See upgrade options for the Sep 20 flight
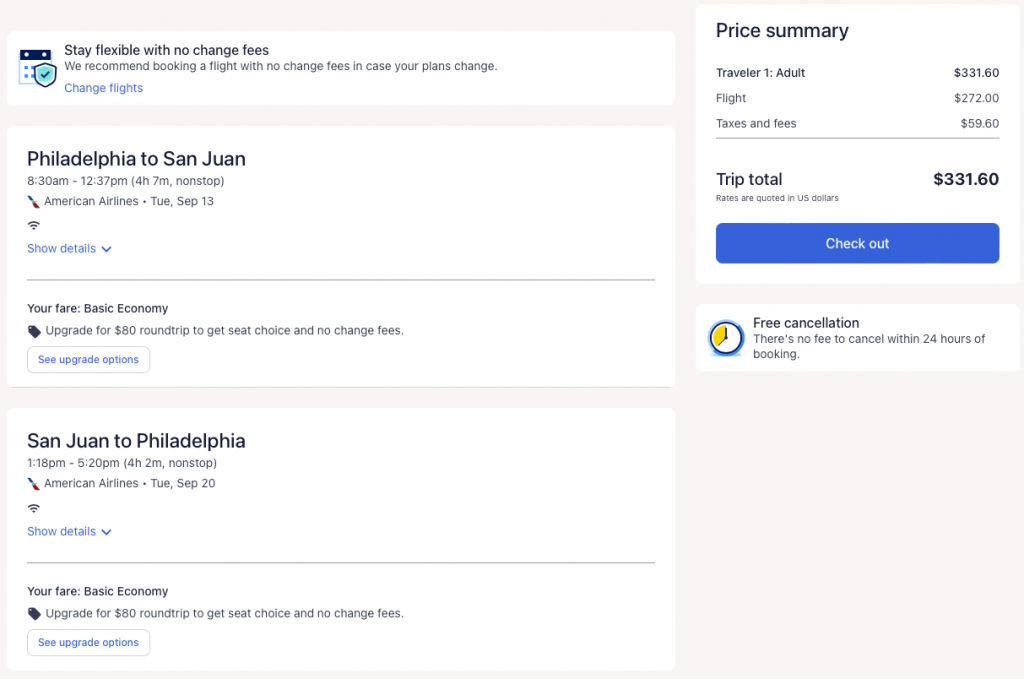Screen dimensions: 1024x679 click(88, 643)
